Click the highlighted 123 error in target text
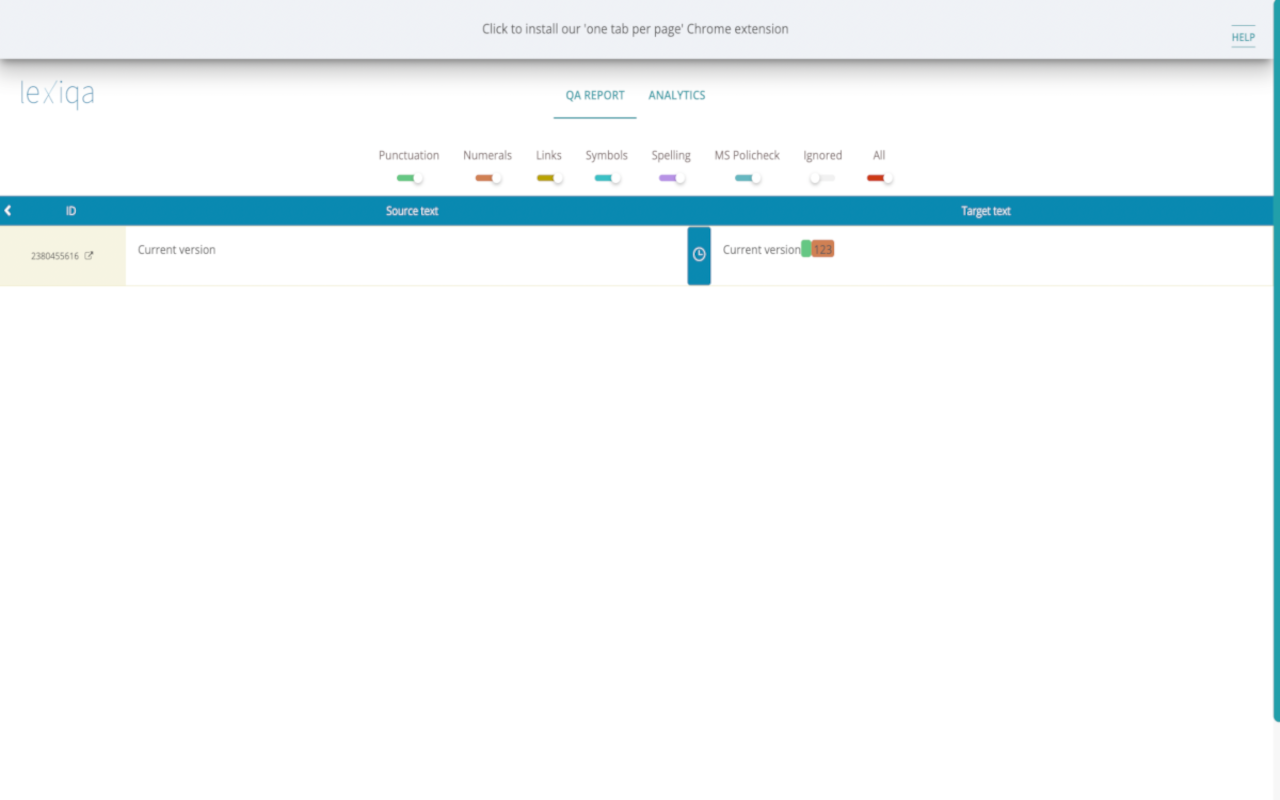1280x800 pixels. click(x=821, y=247)
